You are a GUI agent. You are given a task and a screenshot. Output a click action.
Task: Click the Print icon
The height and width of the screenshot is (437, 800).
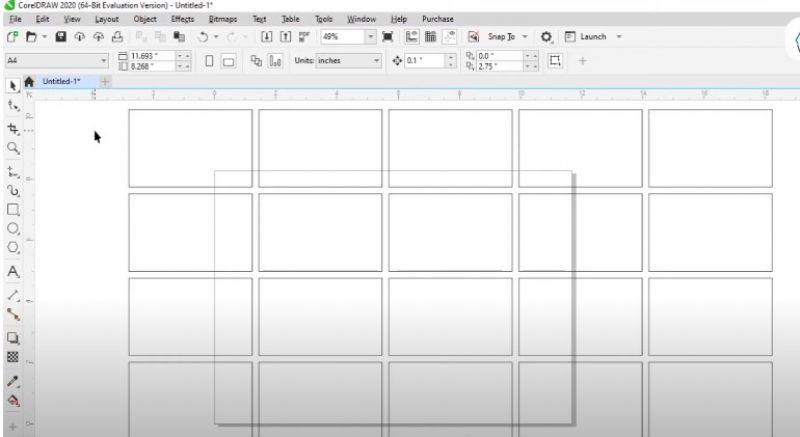point(117,37)
